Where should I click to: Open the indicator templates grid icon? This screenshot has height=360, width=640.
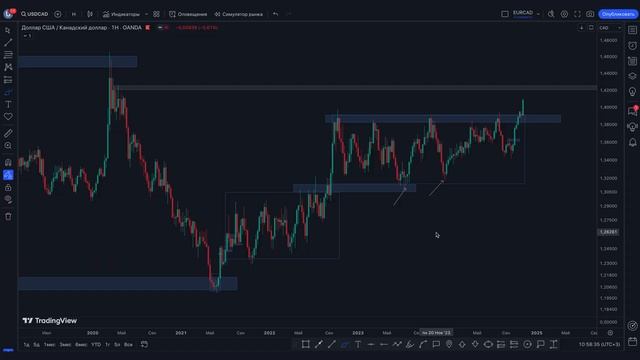pyautogui.click(x=156, y=14)
